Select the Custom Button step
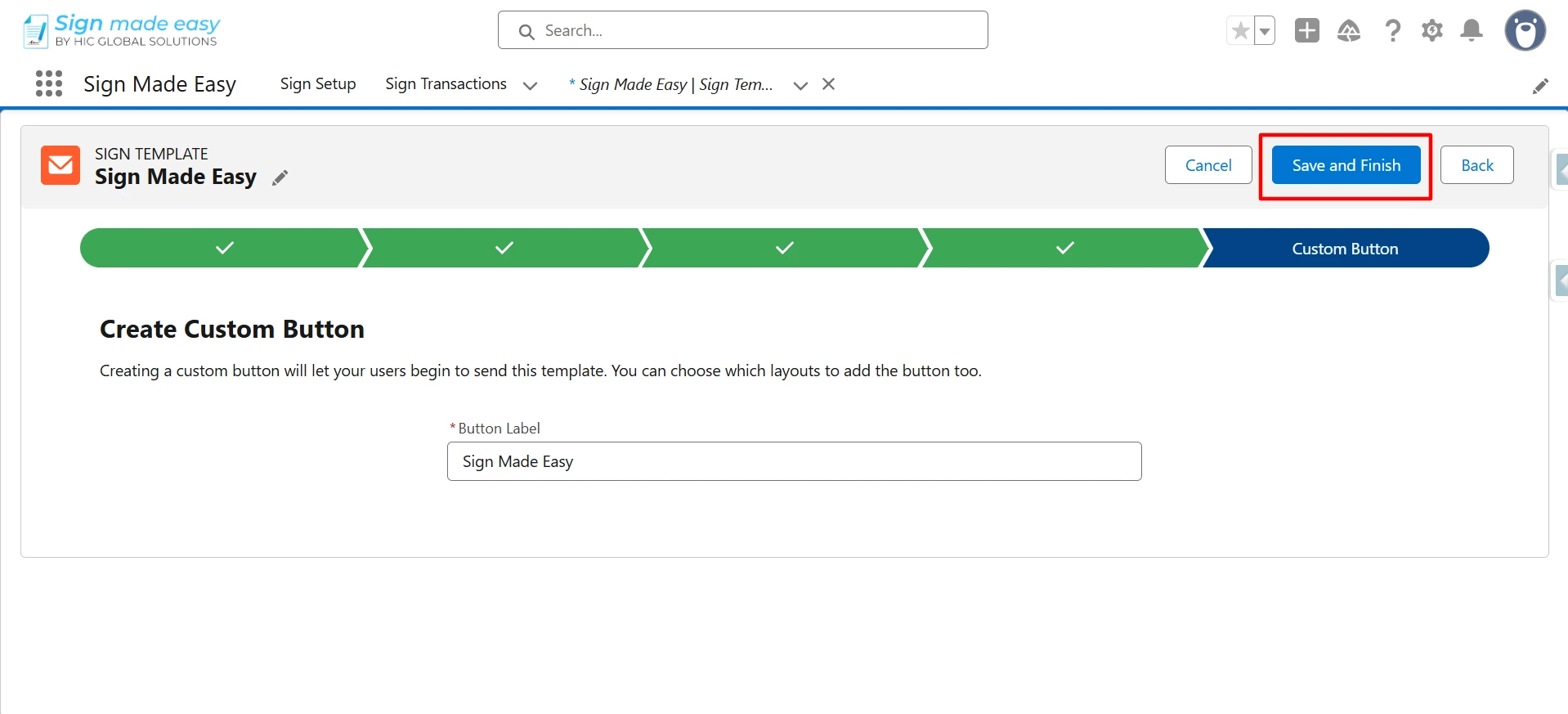Image resolution: width=1568 pixels, height=714 pixels. [1345, 248]
